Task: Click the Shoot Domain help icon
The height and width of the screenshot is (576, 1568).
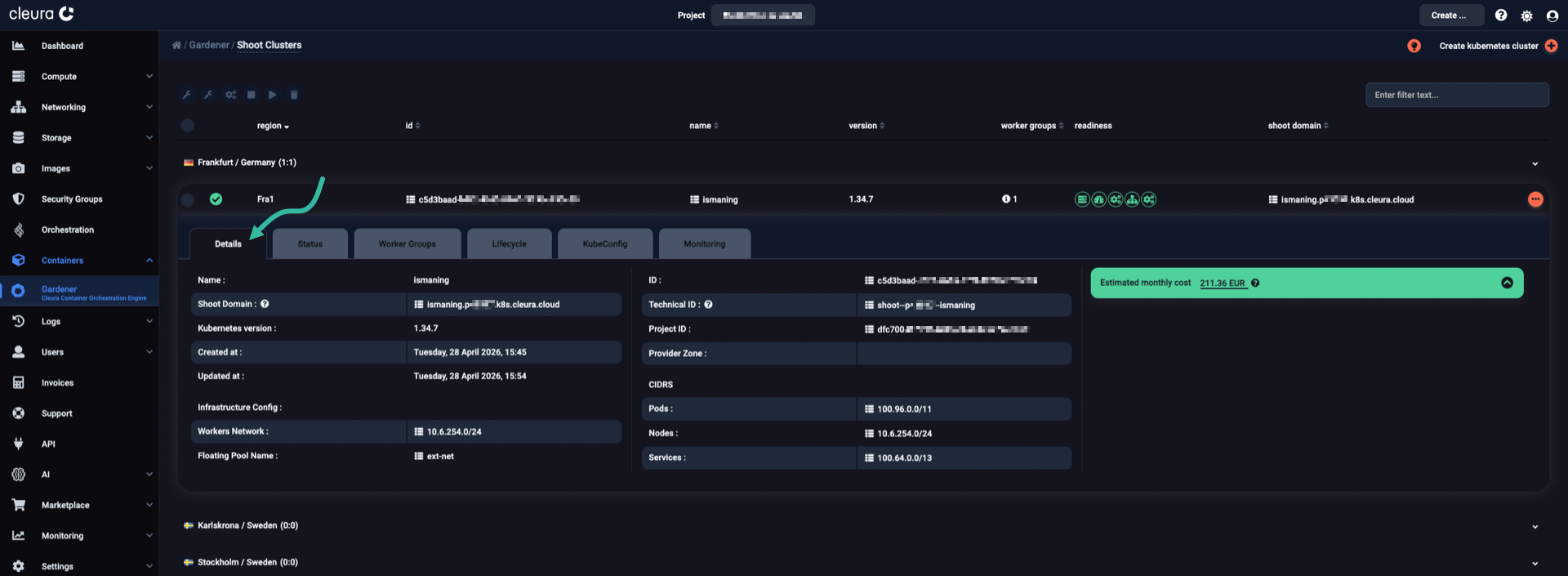Action: (265, 304)
